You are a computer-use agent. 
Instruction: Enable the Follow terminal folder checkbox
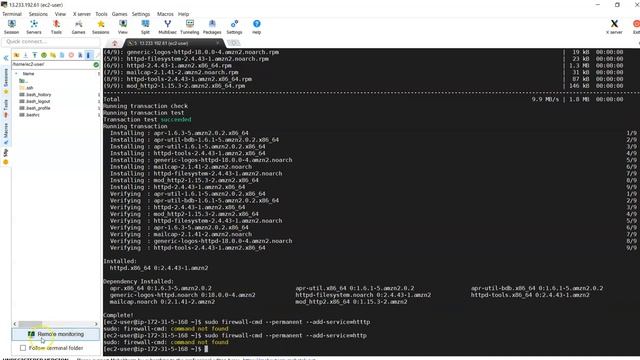pyautogui.click(x=23, y=348)
